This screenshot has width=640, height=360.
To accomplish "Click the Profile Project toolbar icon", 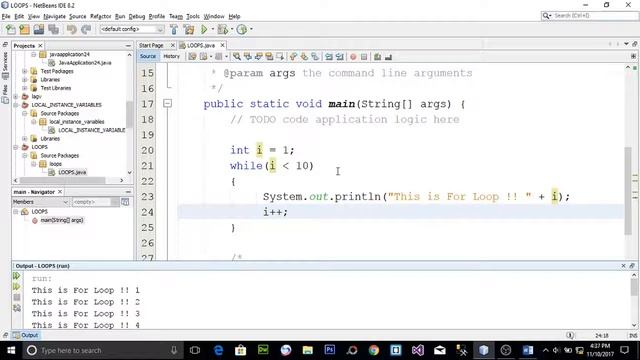I will tap(242, 29).
